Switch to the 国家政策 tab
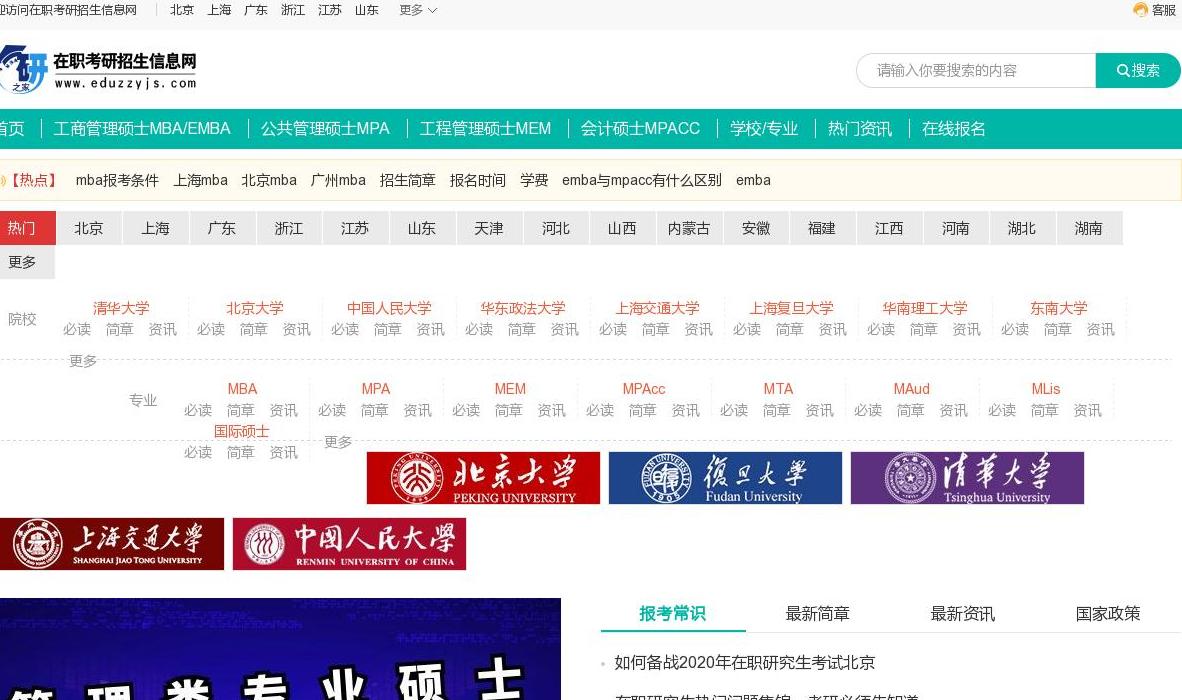The image size is (1182, 700). pos(1108,613)
